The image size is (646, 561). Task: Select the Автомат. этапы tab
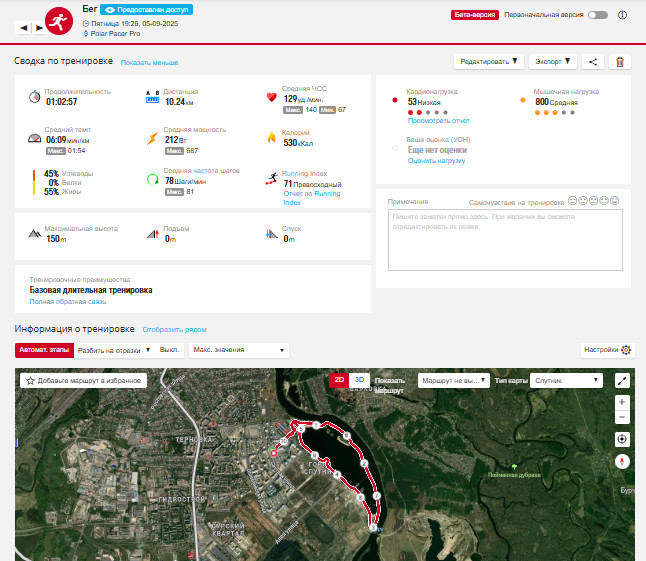point(44,350)
